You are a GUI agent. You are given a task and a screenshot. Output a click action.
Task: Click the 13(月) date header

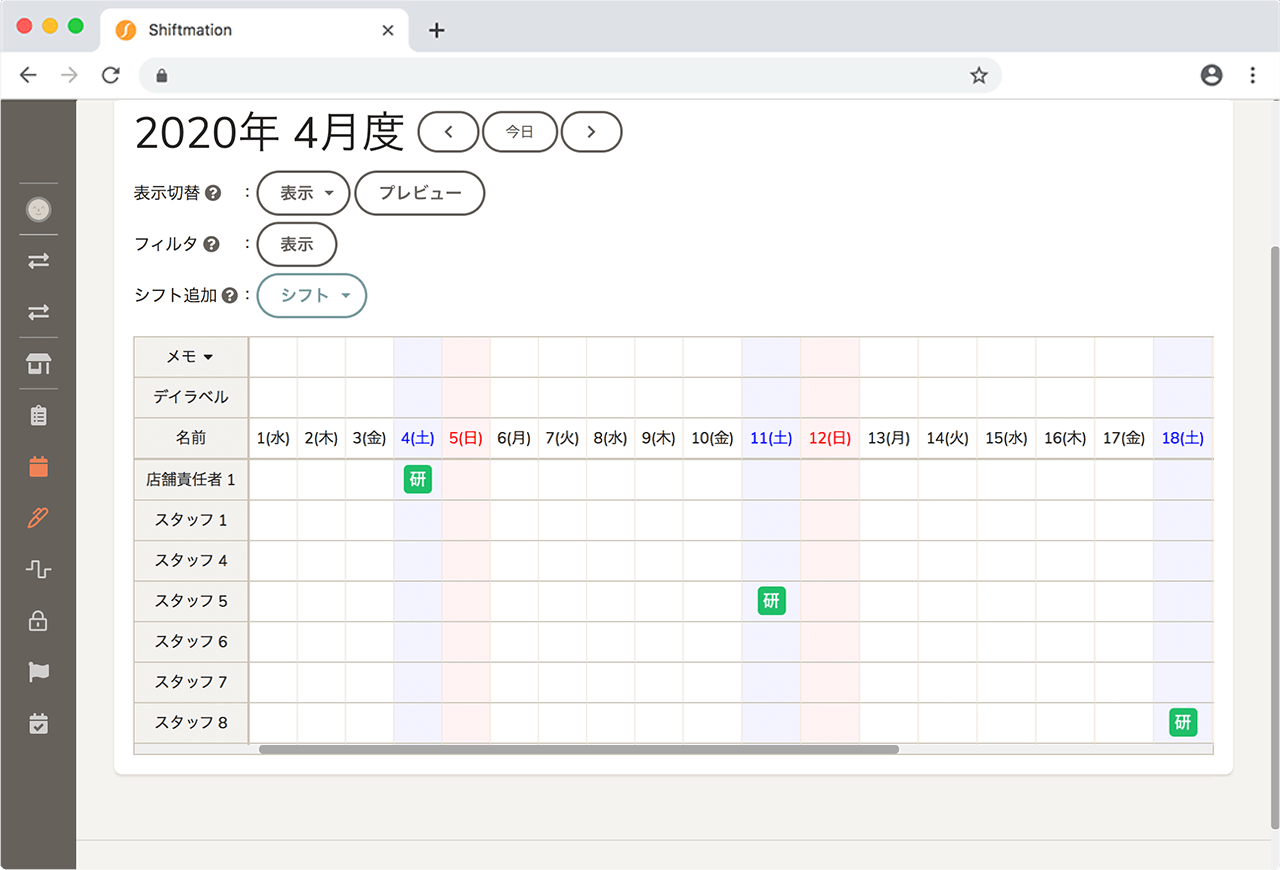(x=889, y=438)
